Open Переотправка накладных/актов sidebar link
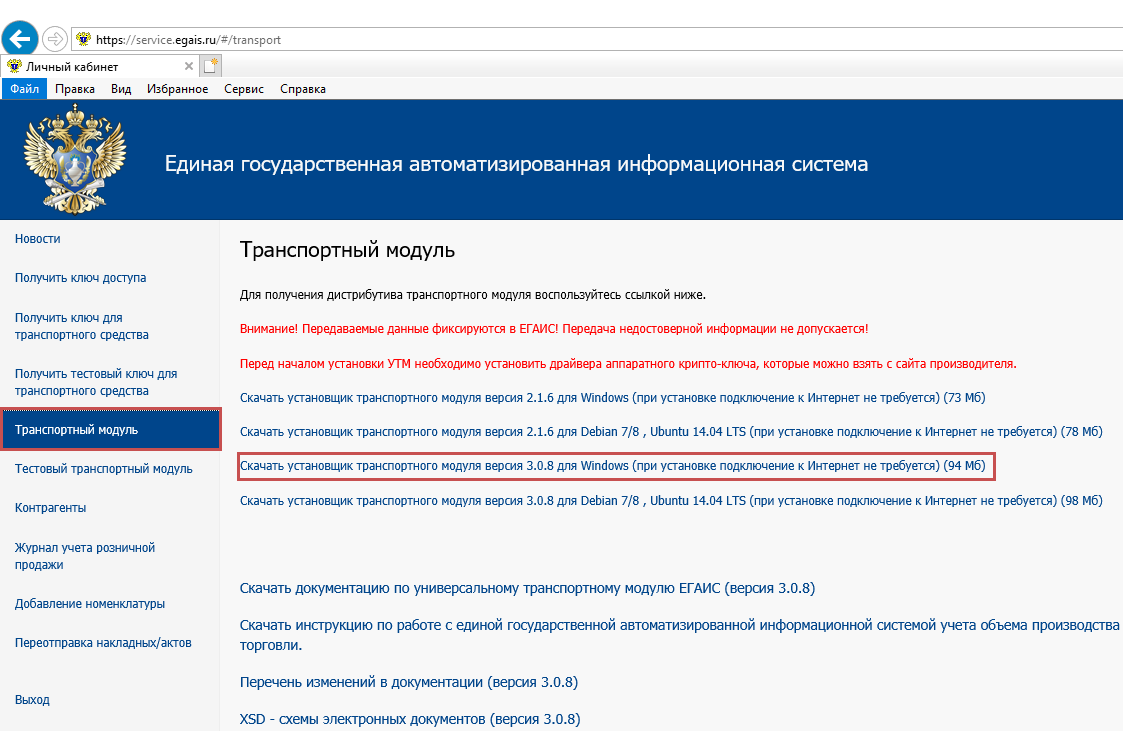The image size is (1123, 731). [103, 642]
